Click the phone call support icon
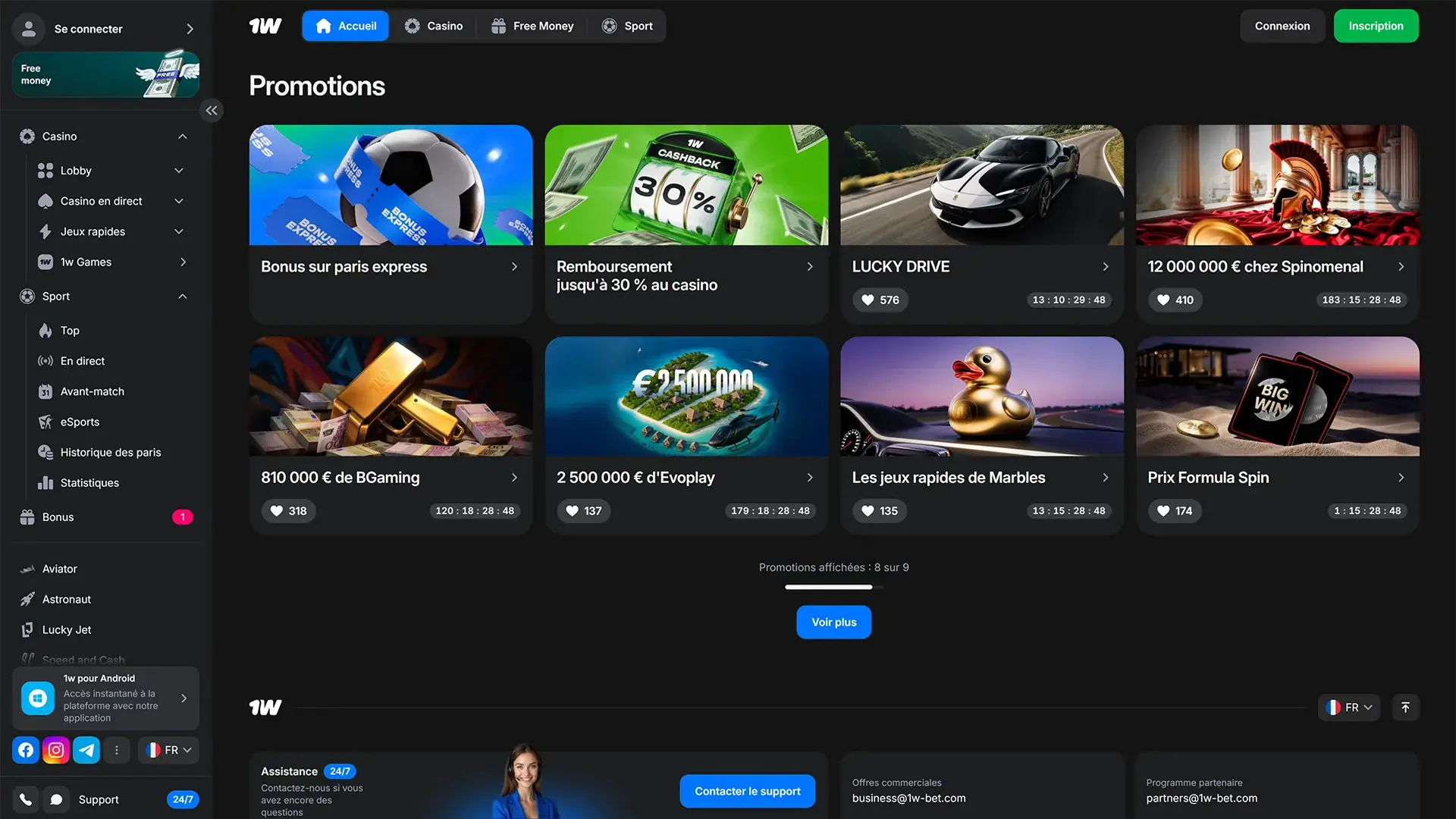The height and width of the screenshot is (819, 1456). [26, 799]
